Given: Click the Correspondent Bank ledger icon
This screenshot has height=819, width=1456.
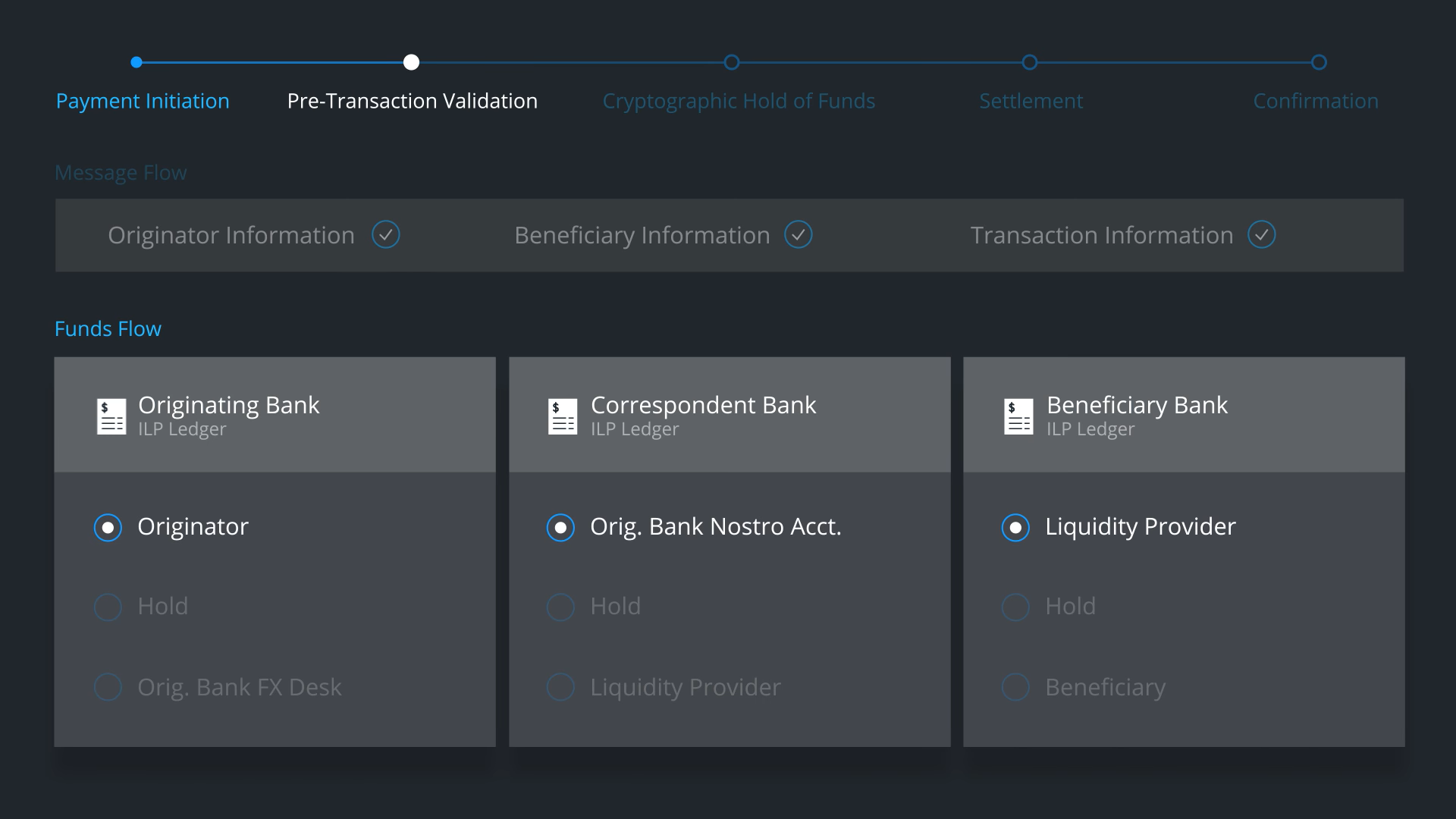Looking at the screenshot, I should (563, 416).
